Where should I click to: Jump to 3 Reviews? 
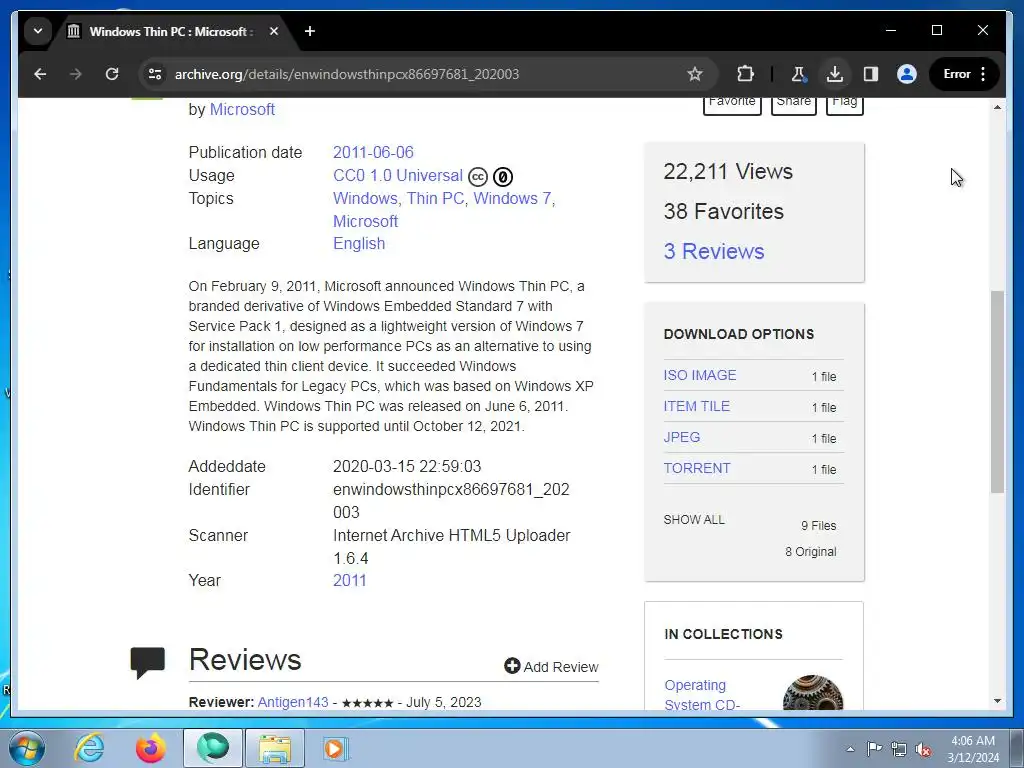pyautogui.click(x=713, y=251)
